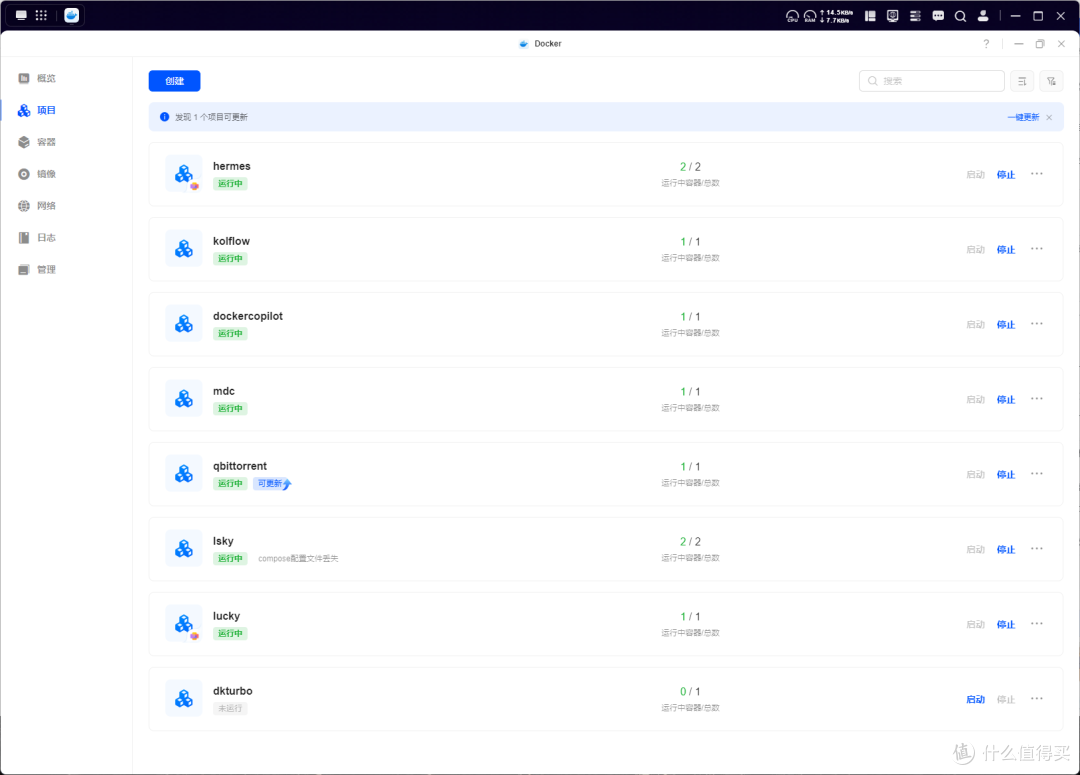Click the global search magnifier icon
Image resolution: width=1080 pixels, height=775 pixels.
(960, 16)
